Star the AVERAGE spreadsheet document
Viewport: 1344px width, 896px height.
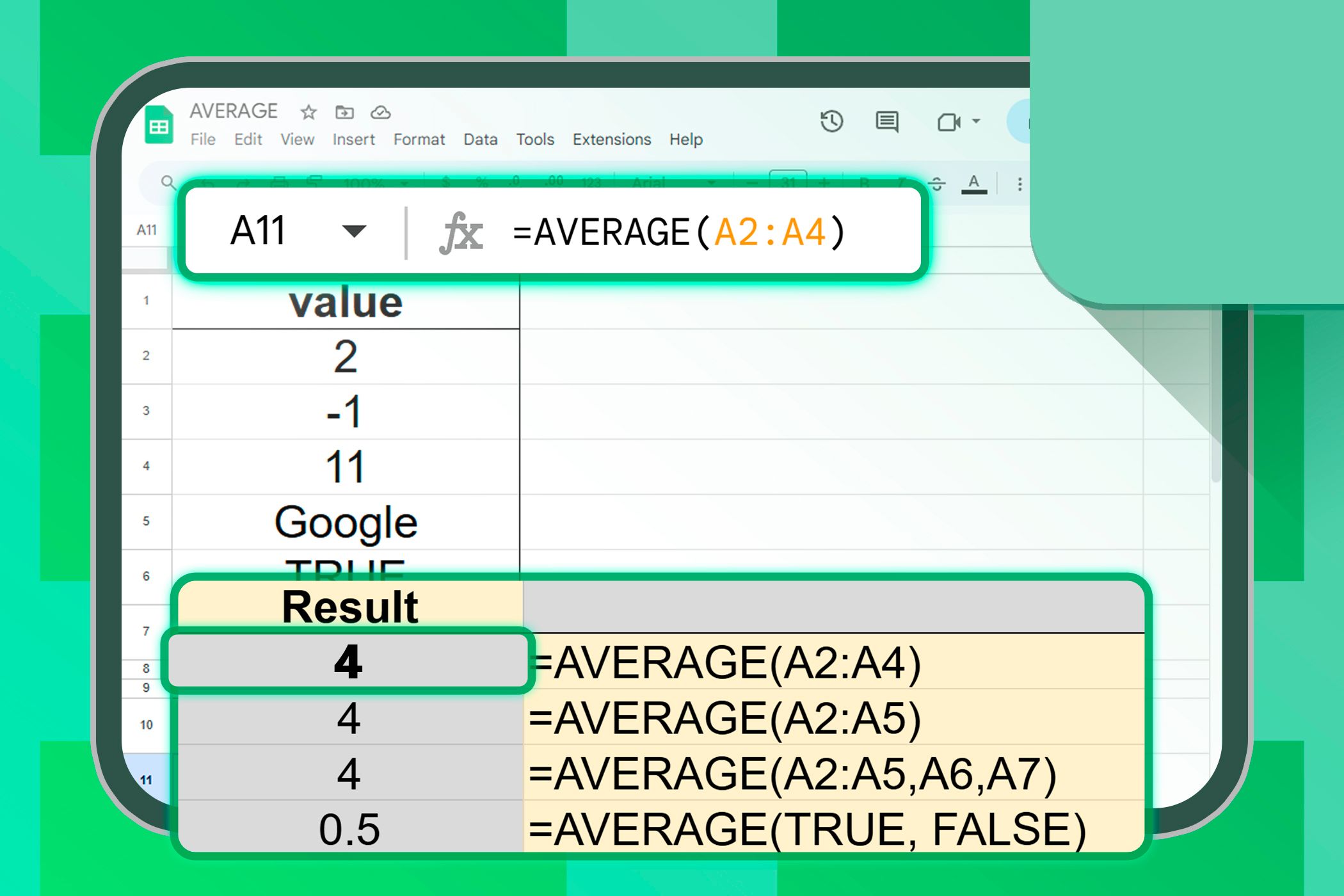308,113
